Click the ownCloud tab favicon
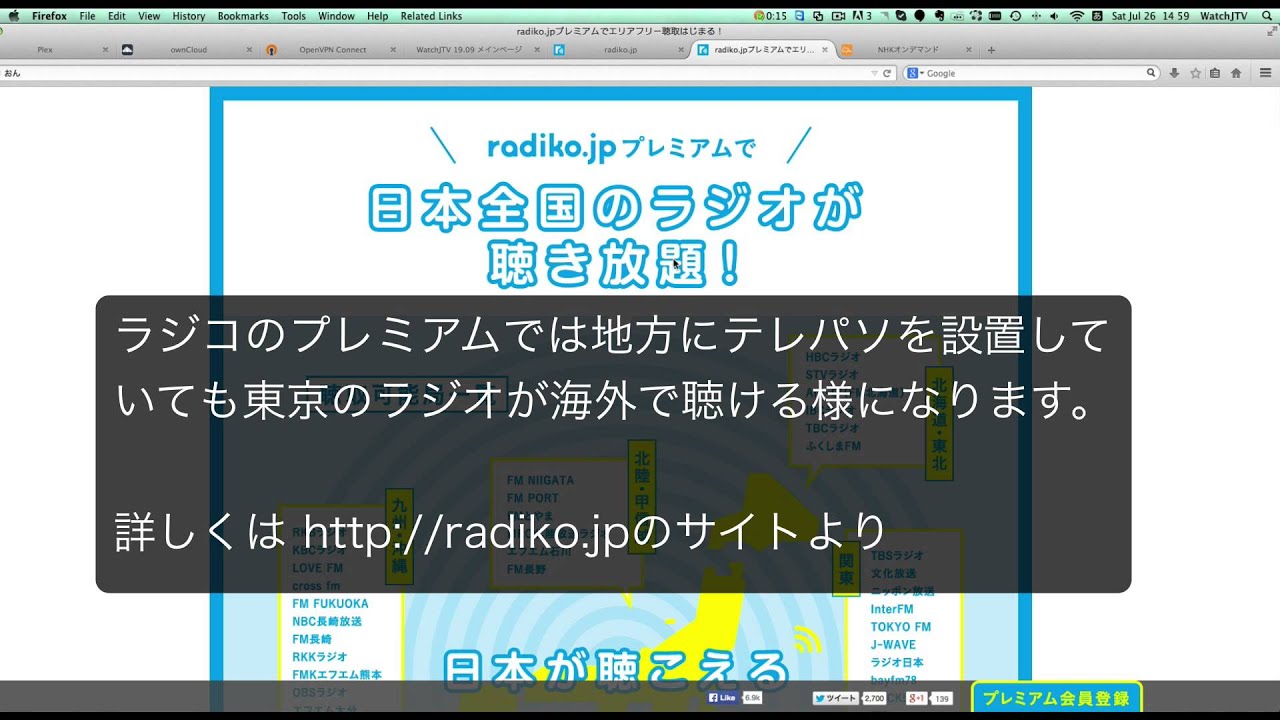Image resolution: width=1280 pixels, height=720 pixels. [x=127, y=49]
